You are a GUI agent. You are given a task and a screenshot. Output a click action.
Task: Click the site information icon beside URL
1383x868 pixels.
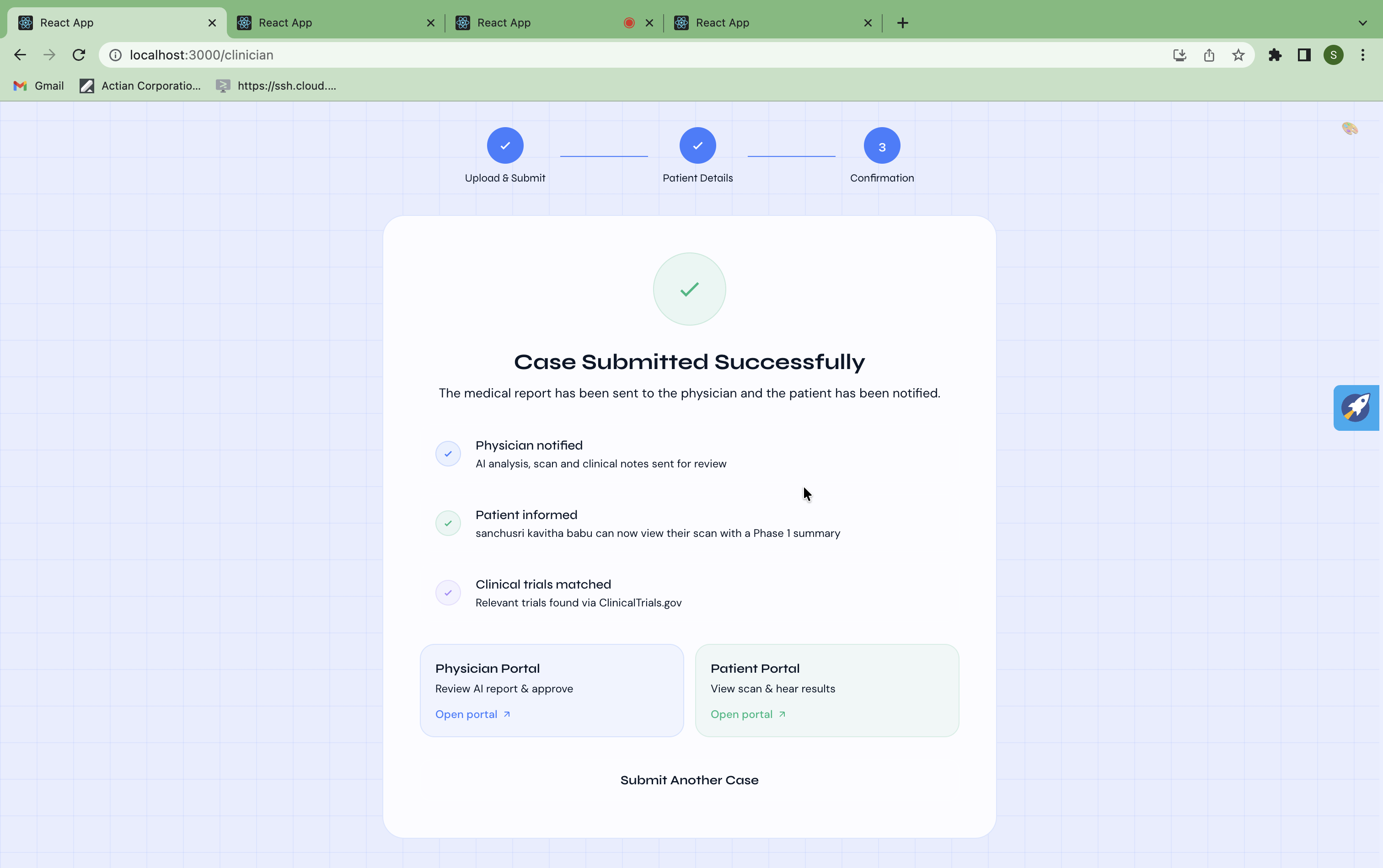pyautogui.click(x=115, y=55)
